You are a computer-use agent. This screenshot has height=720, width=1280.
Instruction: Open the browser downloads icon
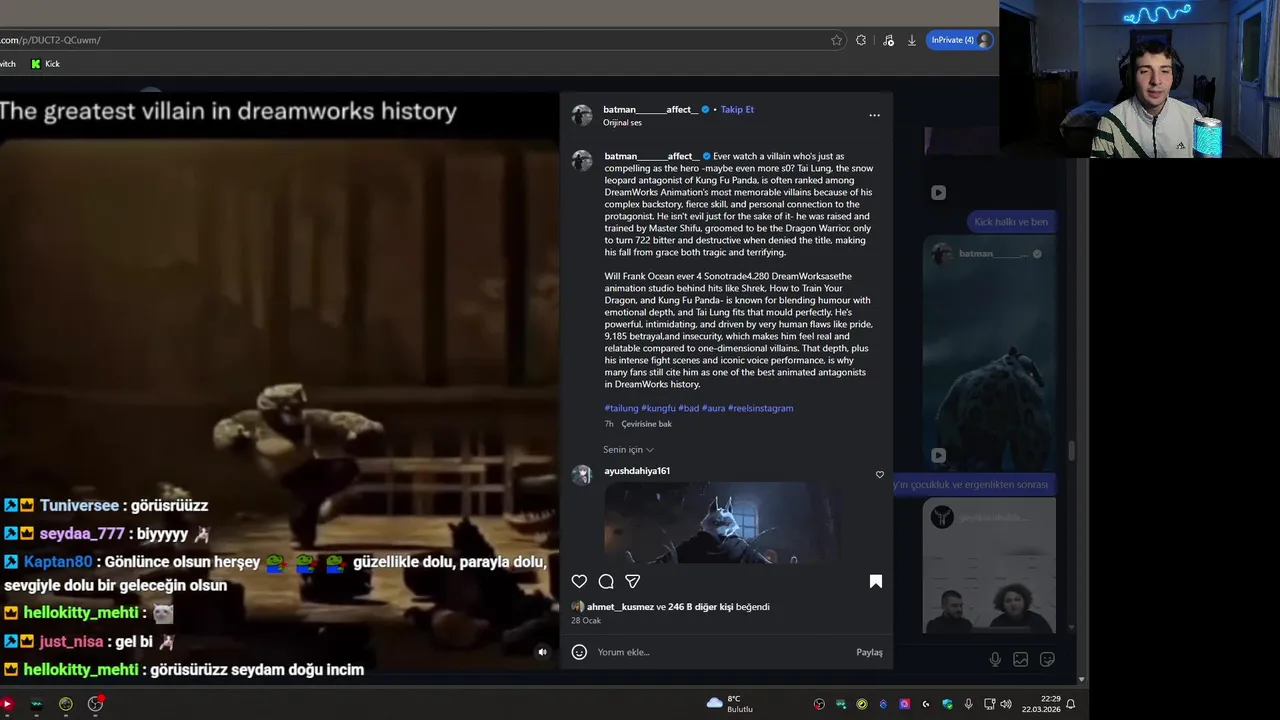[x=912, y=40]
